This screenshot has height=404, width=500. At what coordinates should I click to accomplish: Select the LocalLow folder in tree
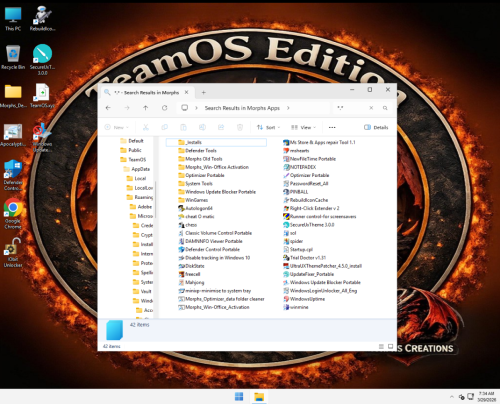click(140, 188)
